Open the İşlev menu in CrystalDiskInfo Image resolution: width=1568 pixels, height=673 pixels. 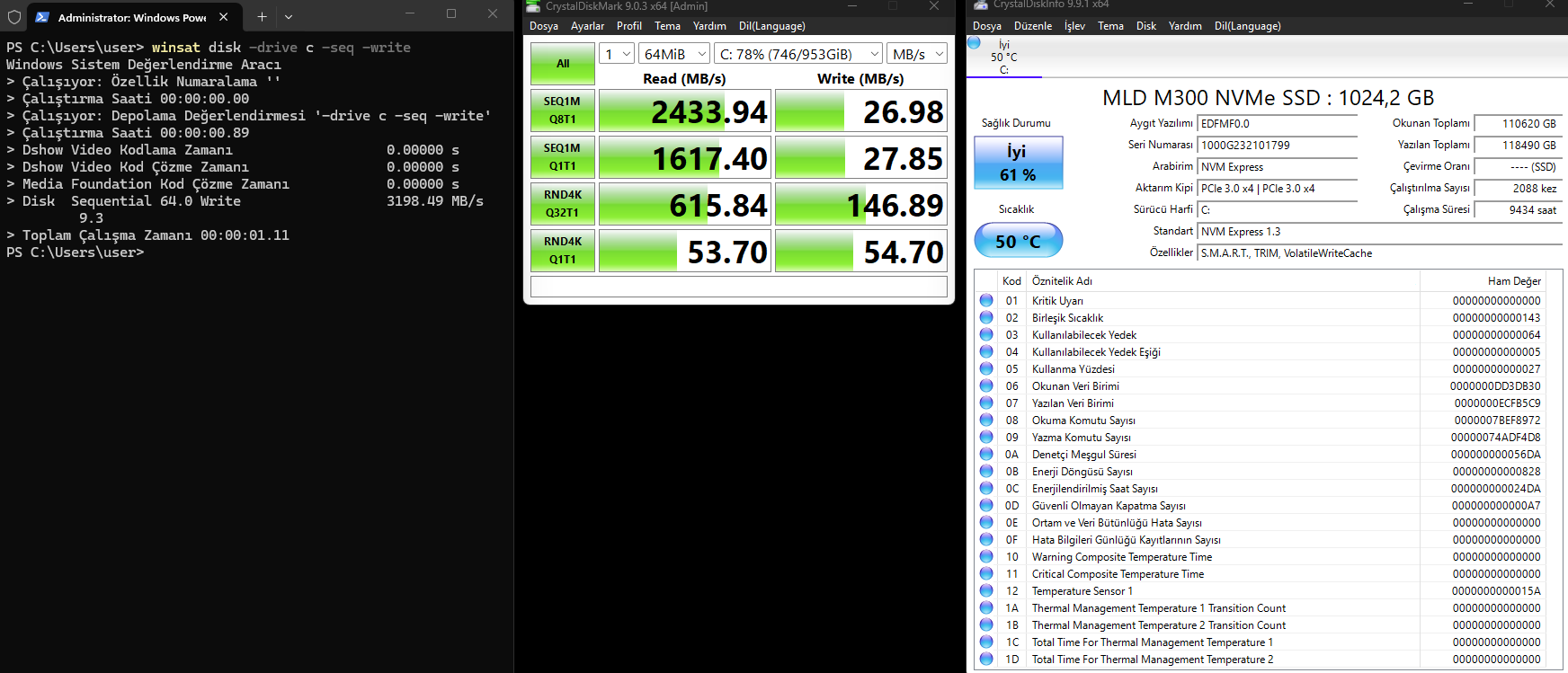tap(1074, 26)
